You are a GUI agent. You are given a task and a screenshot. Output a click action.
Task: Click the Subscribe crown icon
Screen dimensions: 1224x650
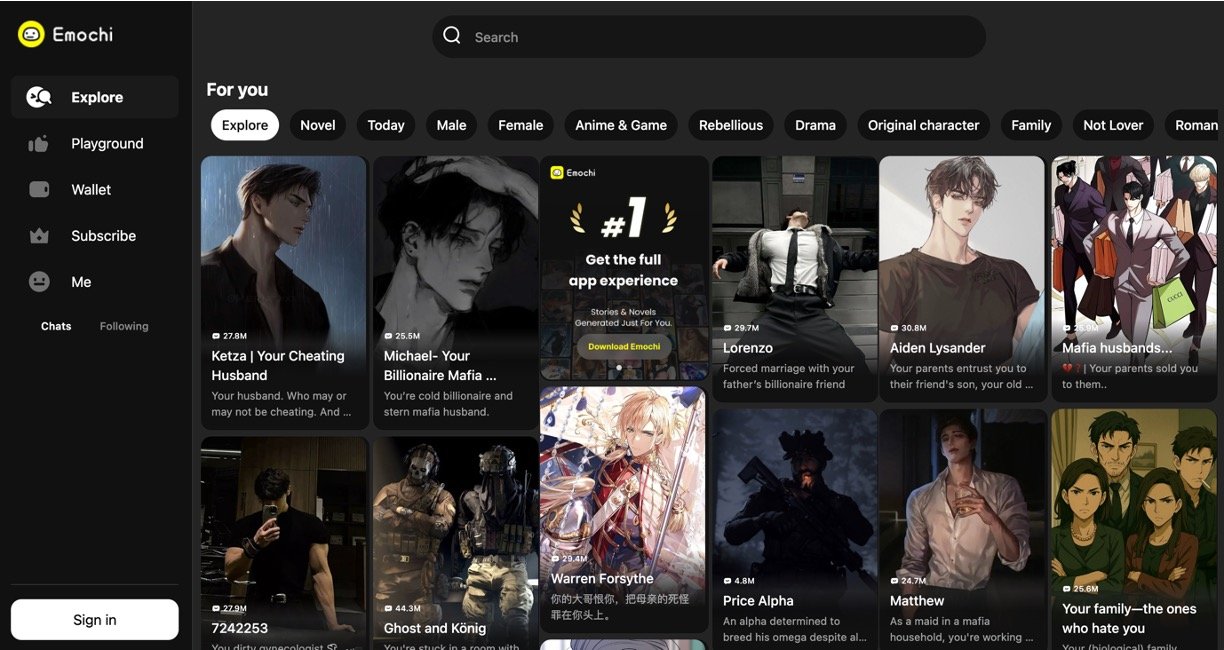click(x=39, y=236)
